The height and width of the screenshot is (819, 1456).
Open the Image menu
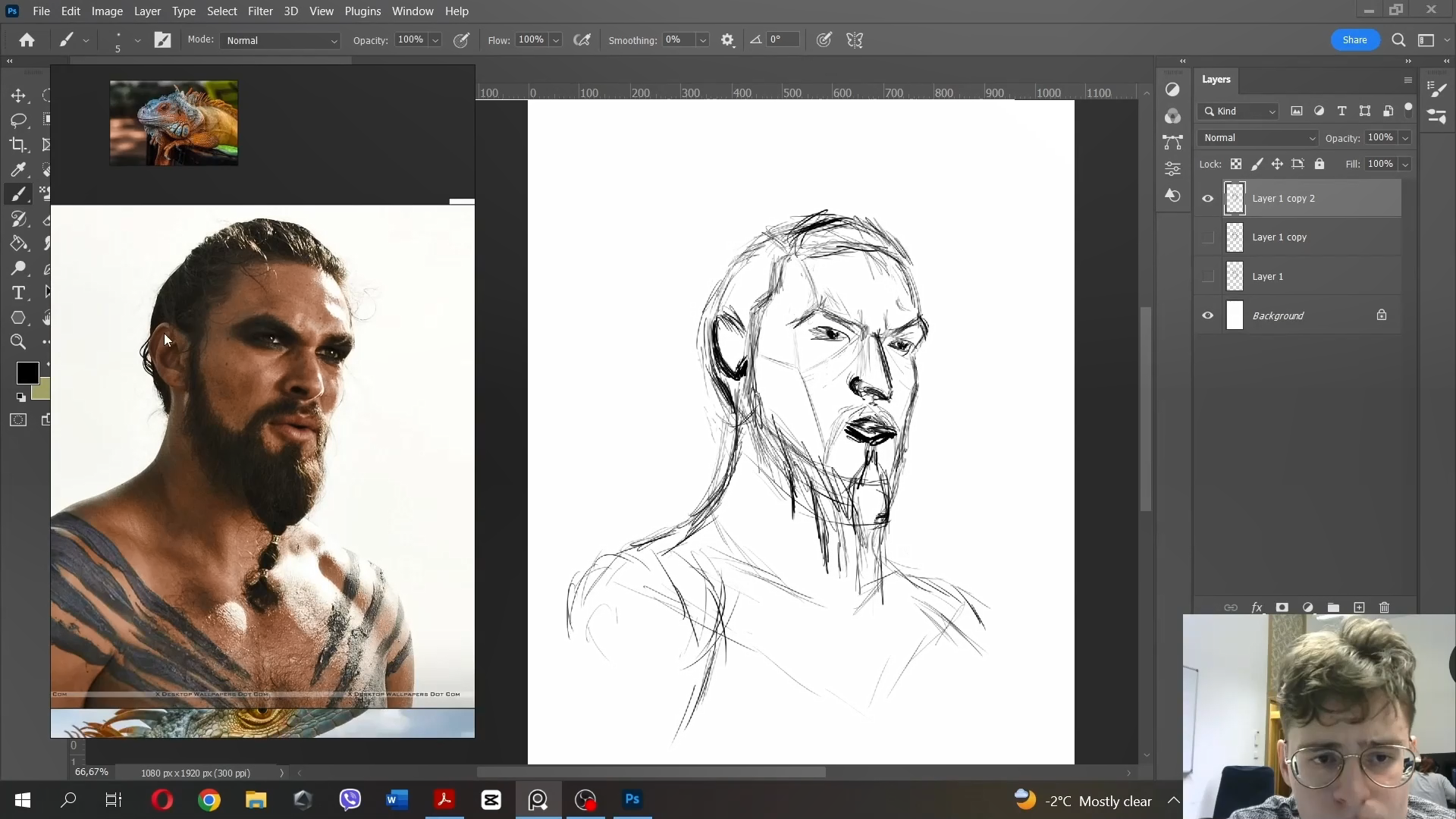pos(107,11)
